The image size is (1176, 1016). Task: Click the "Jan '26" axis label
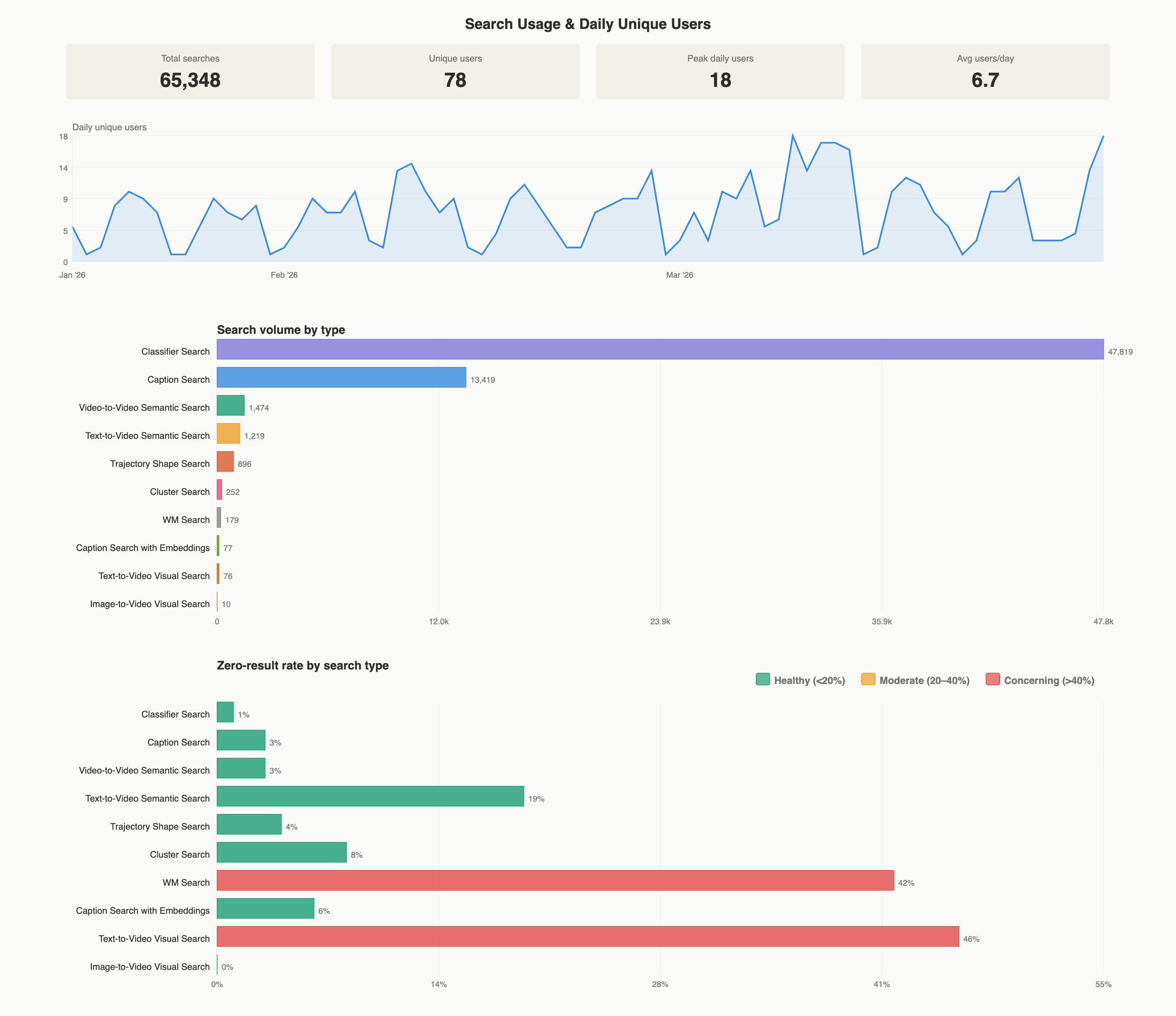click(72, 275)
